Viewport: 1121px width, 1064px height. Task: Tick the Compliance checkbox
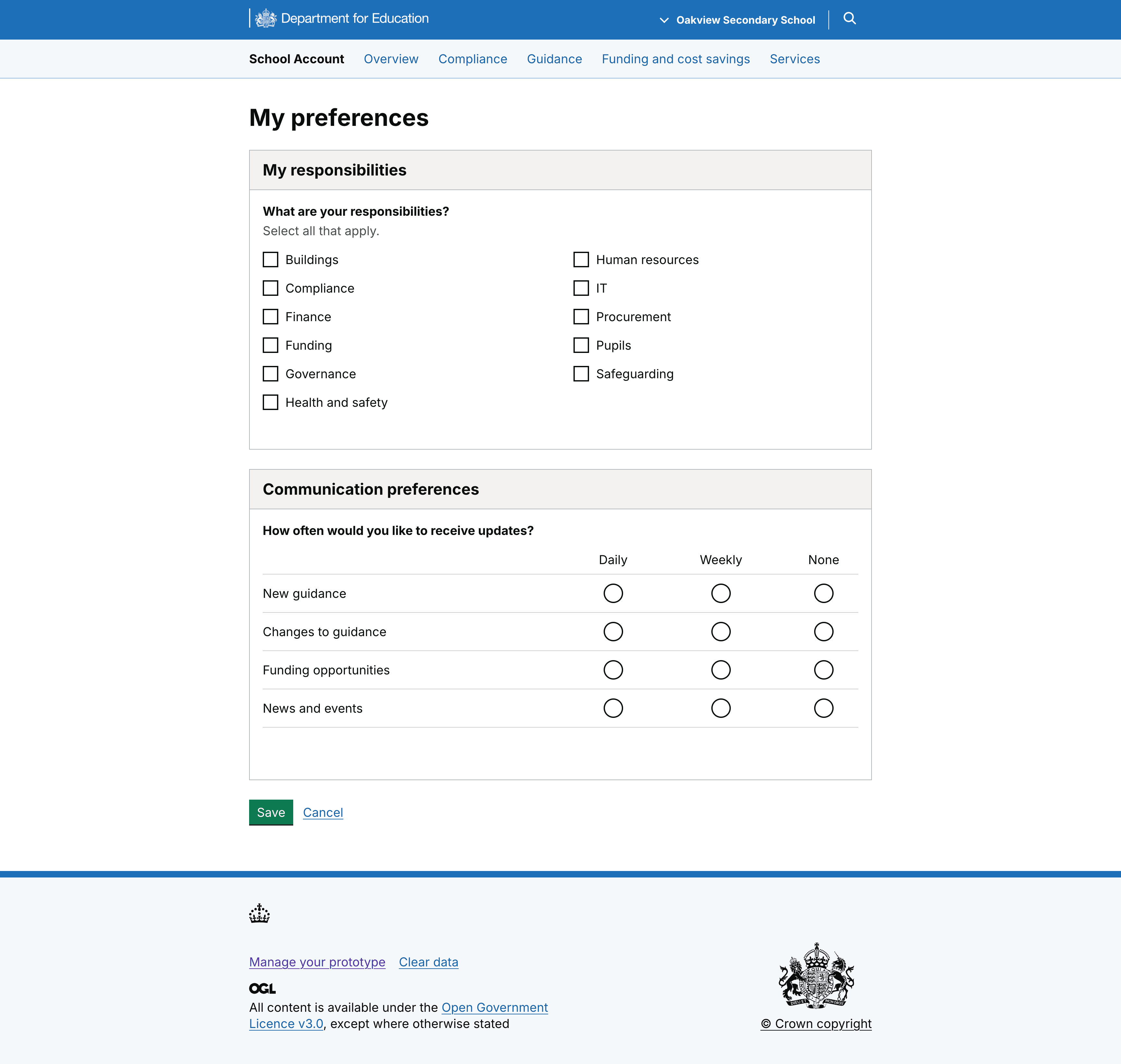(x=271, y=288)
